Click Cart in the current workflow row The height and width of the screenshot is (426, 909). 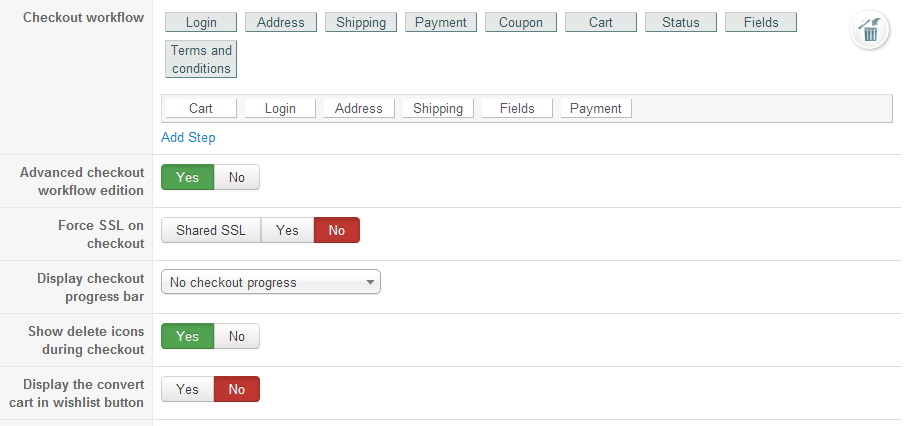[201, 108]
